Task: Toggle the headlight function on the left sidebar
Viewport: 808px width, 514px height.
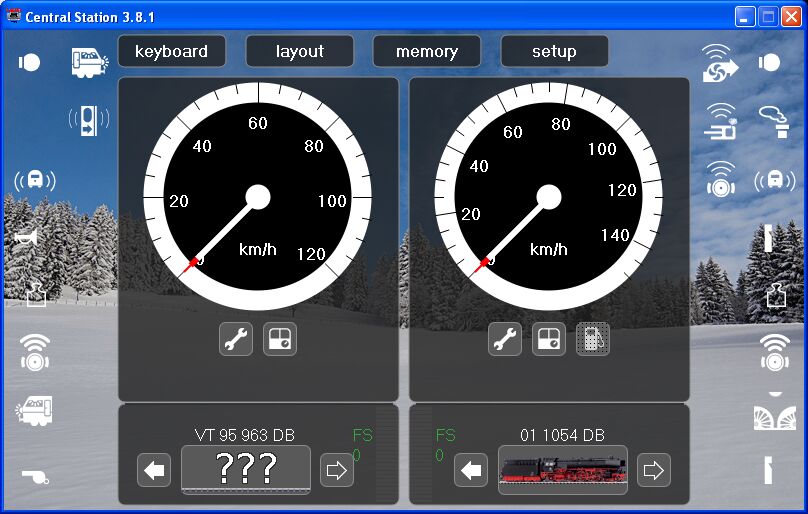Action: point(30,62)
